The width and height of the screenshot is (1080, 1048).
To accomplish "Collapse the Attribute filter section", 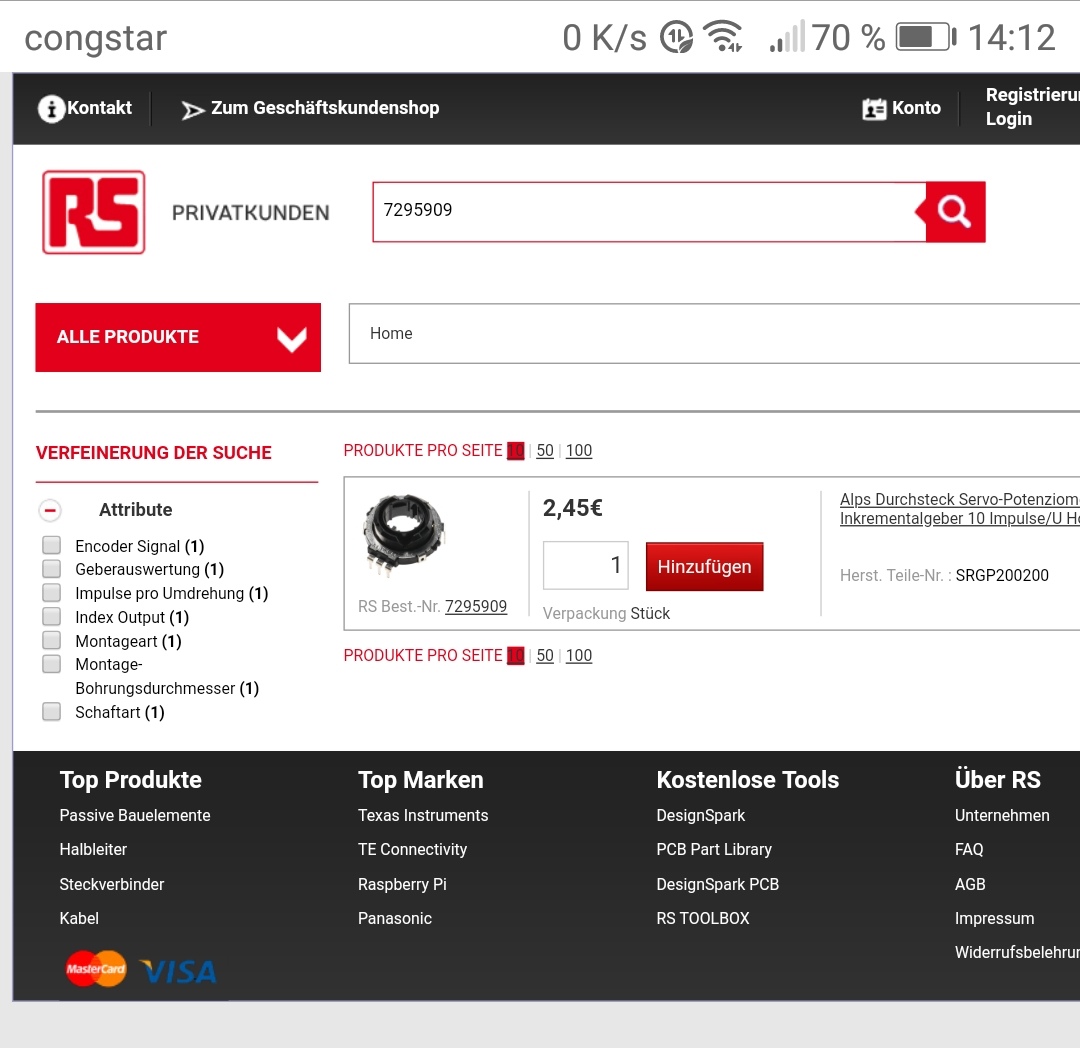I will [x=50, y=510].
